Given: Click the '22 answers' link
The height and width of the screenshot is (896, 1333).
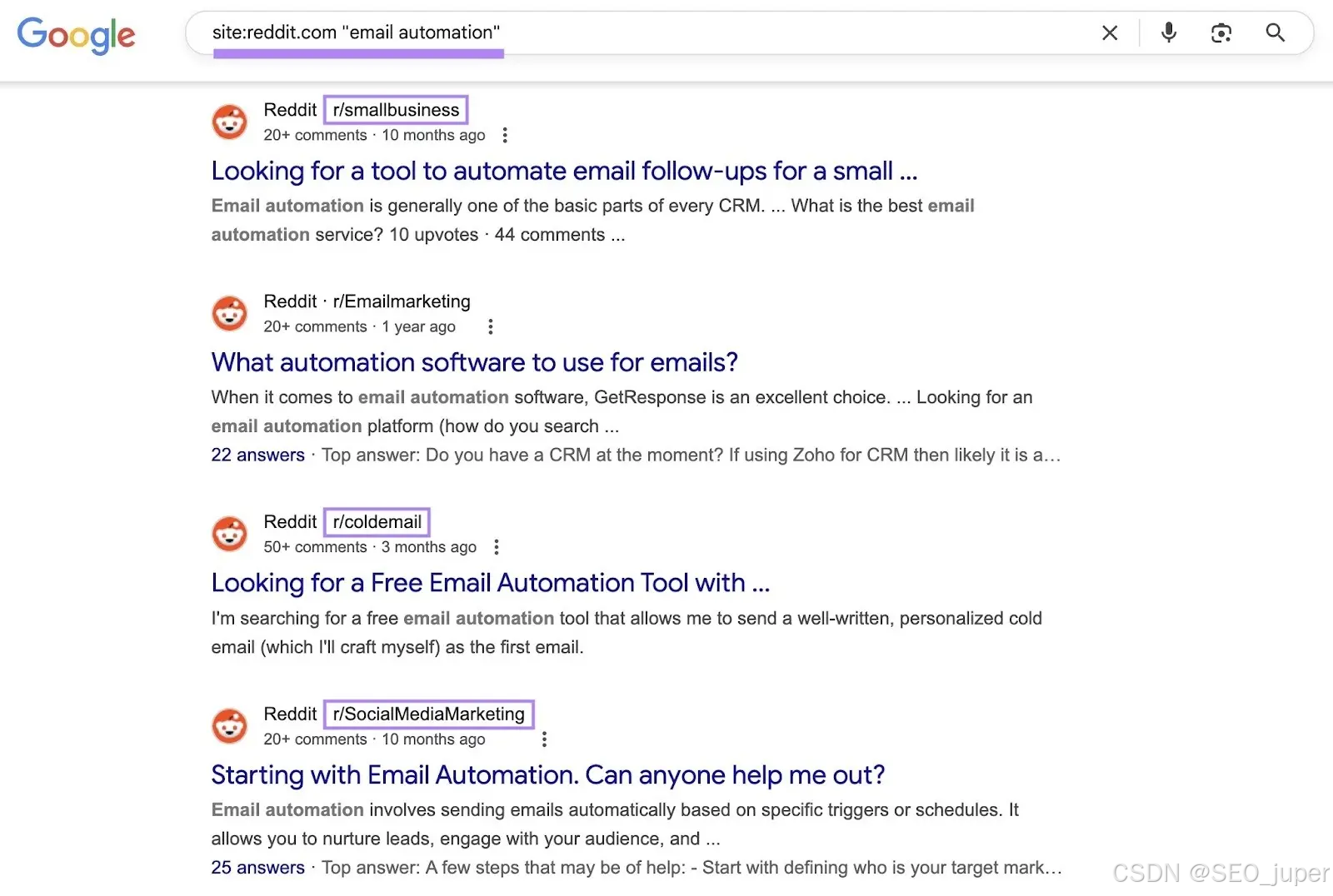Looking at the screenshot, I should click(x=258, y=455).
